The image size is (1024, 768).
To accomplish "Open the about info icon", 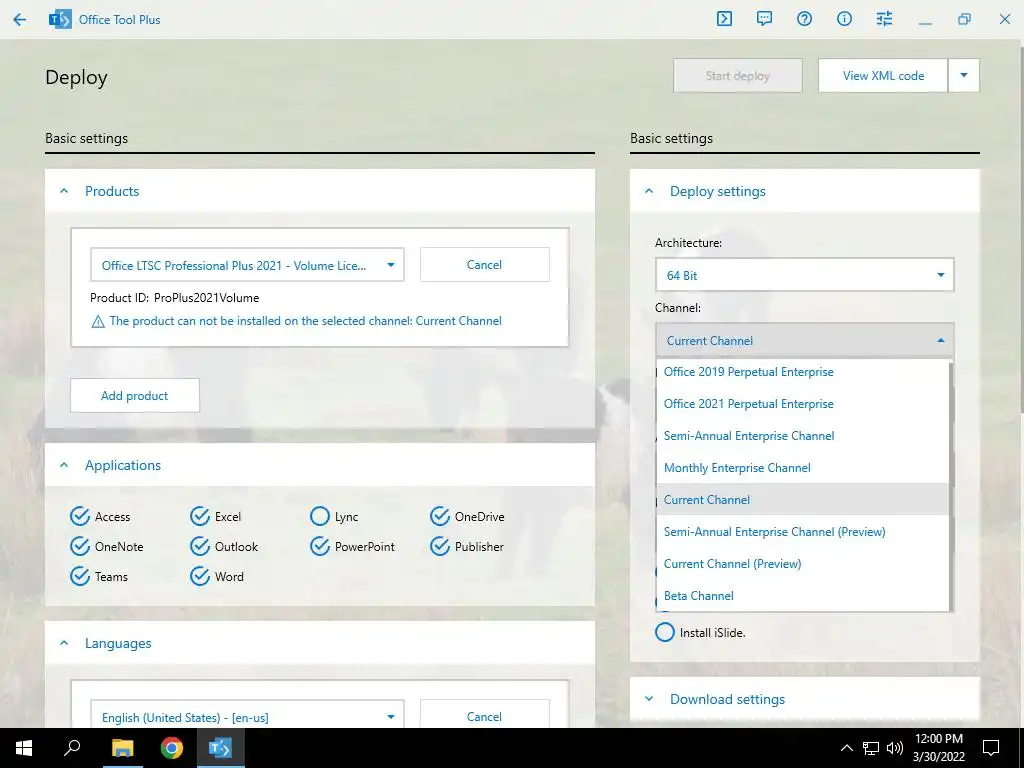I will pos(844,19).
